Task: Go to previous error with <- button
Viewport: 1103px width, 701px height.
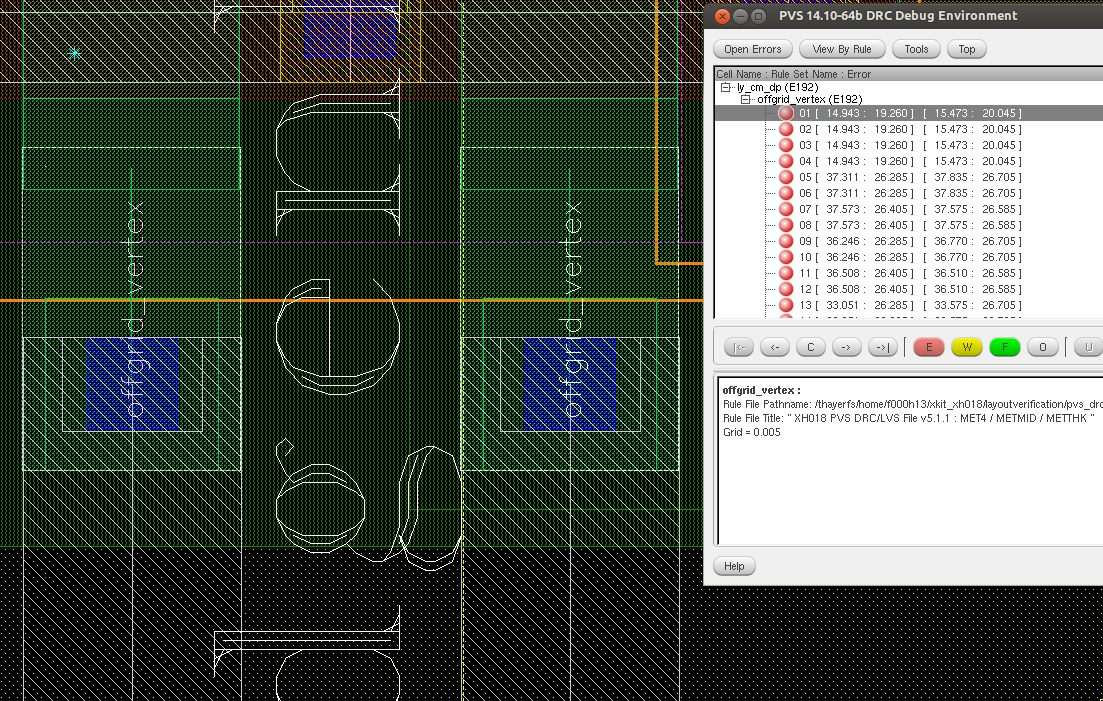Action: tap(774, 347)
